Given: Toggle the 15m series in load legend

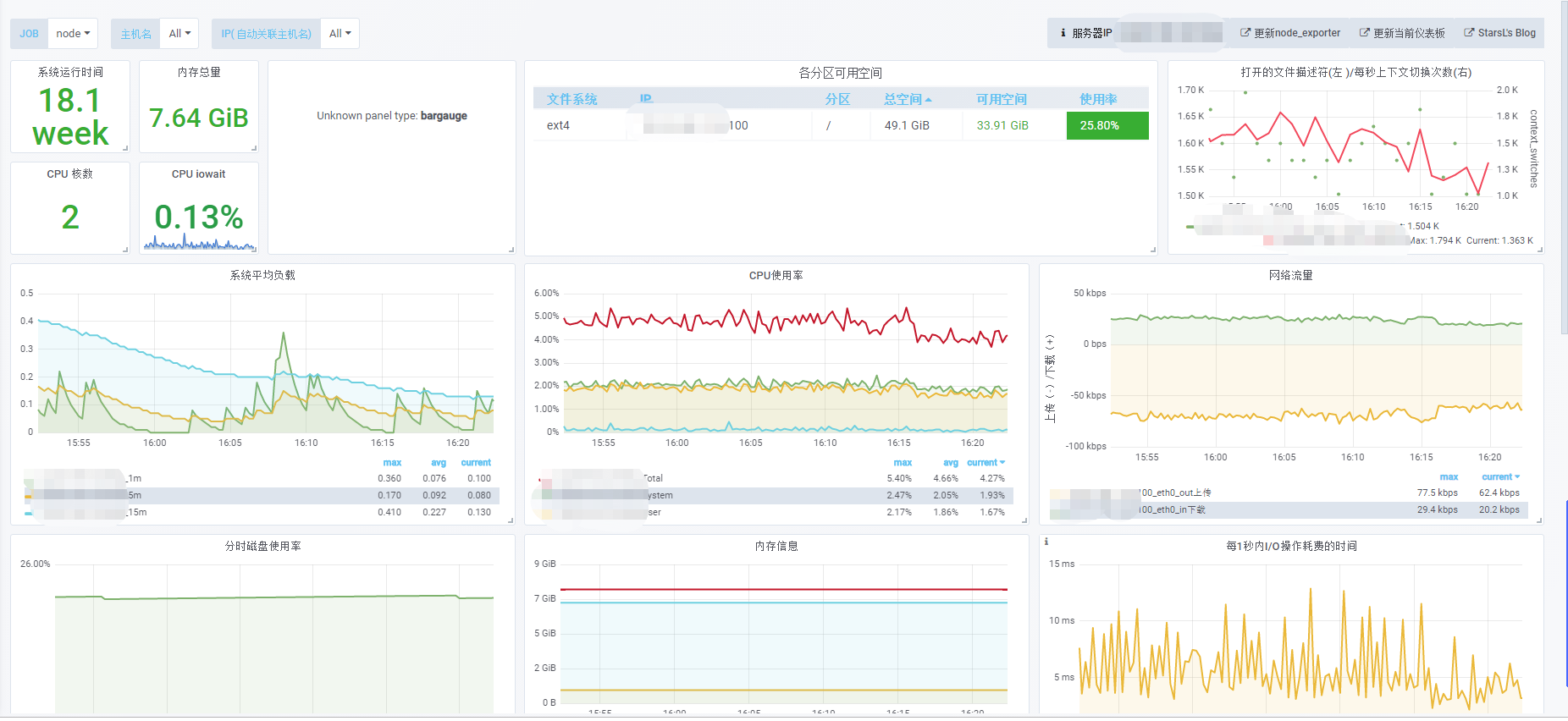Looking at the screenshot, I should (x=136, y=512).
